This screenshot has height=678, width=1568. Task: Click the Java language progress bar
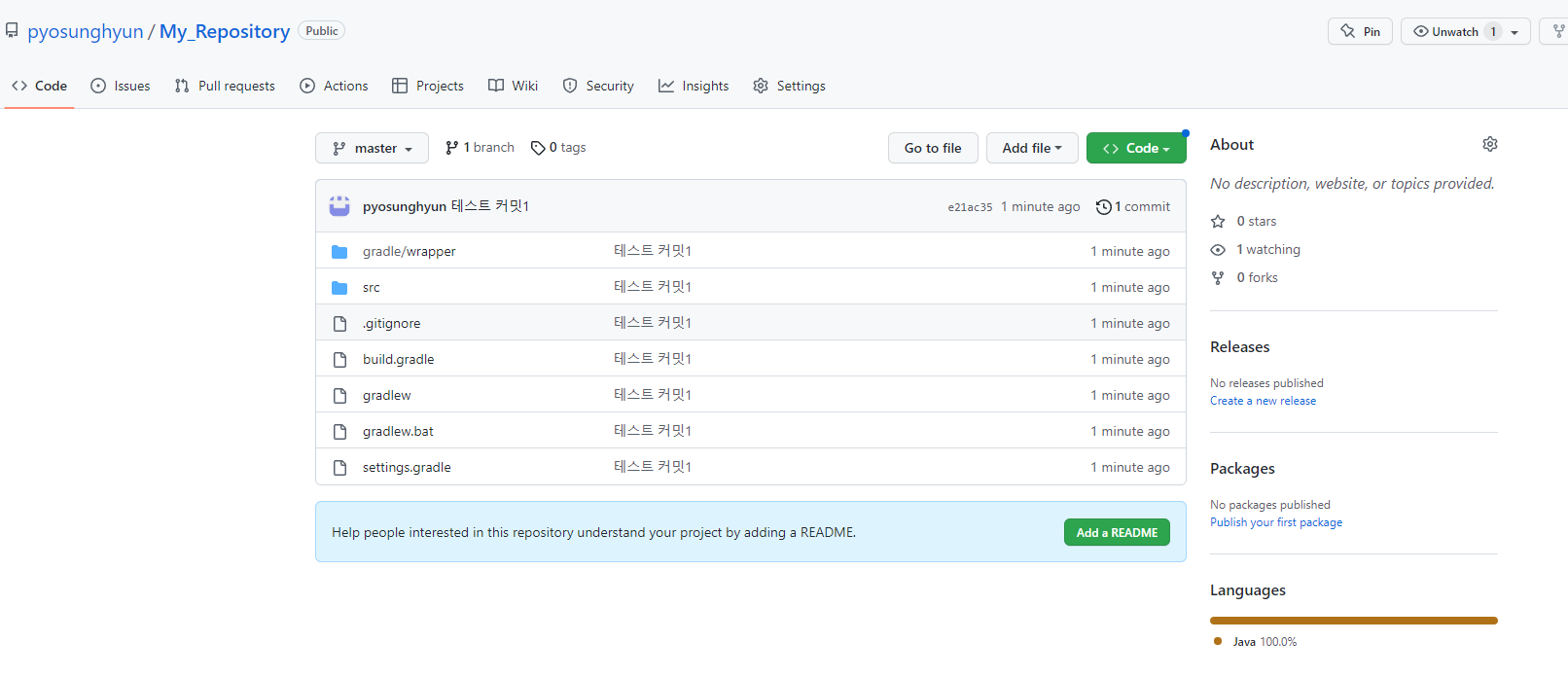point(1354,621)
